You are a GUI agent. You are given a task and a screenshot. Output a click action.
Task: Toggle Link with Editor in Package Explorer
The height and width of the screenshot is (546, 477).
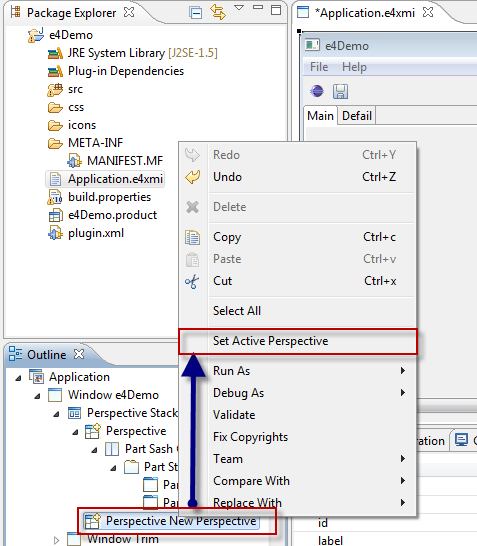(x=218, y=12)
